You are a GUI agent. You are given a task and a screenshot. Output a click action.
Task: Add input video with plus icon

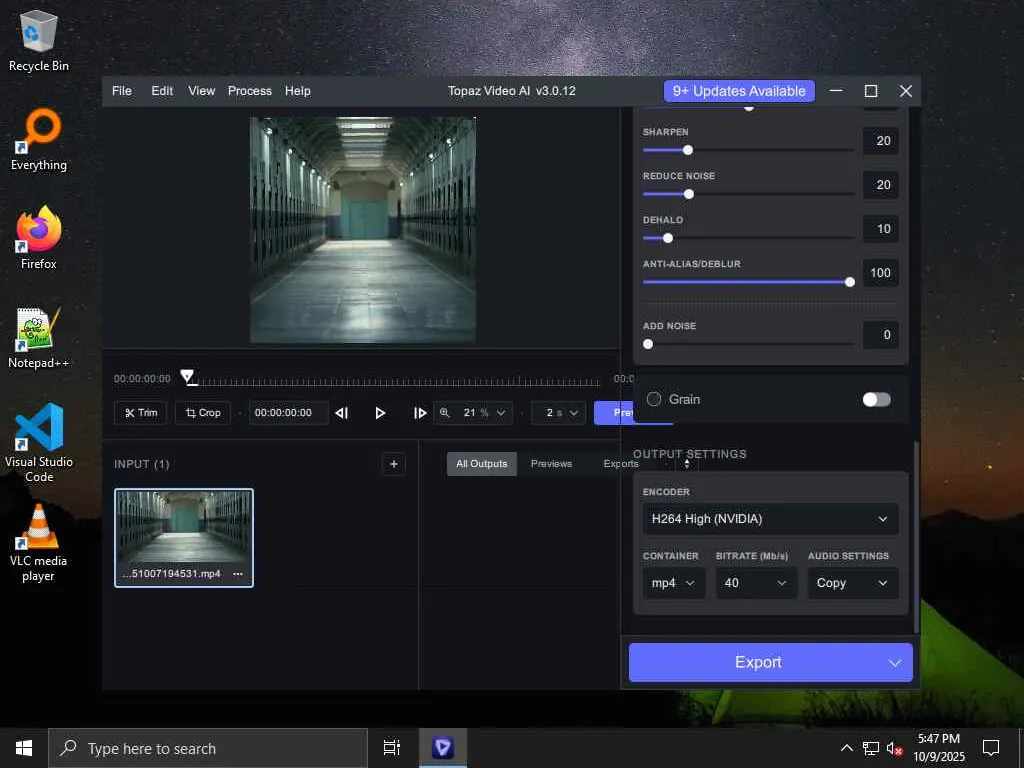coord(393,464)
